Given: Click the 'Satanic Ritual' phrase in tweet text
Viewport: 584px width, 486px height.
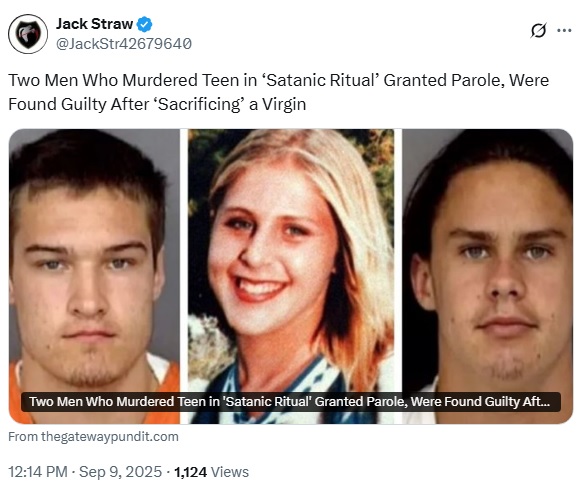Looking at the screenshot, I should point(320,80).
